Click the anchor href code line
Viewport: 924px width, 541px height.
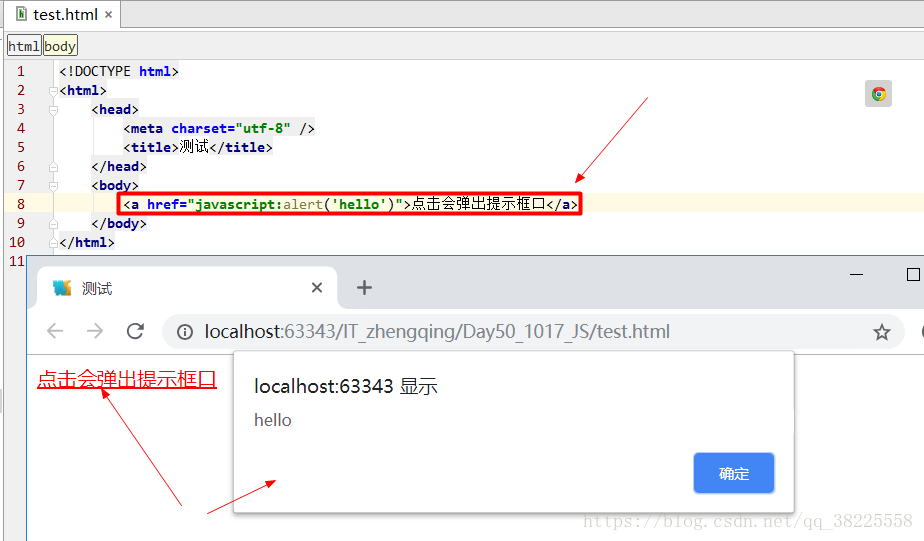(x=349, y=204)
